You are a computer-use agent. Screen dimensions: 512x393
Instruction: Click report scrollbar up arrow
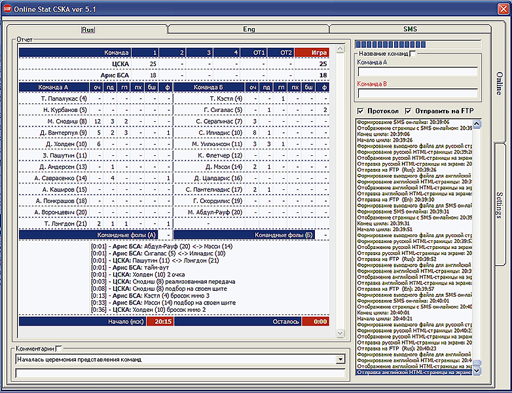(x=340, y=49)
